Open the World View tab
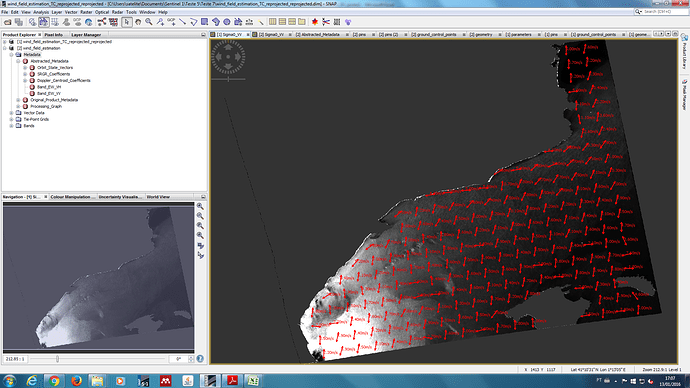Screen dimensions: 690x388 click(158, 197)
